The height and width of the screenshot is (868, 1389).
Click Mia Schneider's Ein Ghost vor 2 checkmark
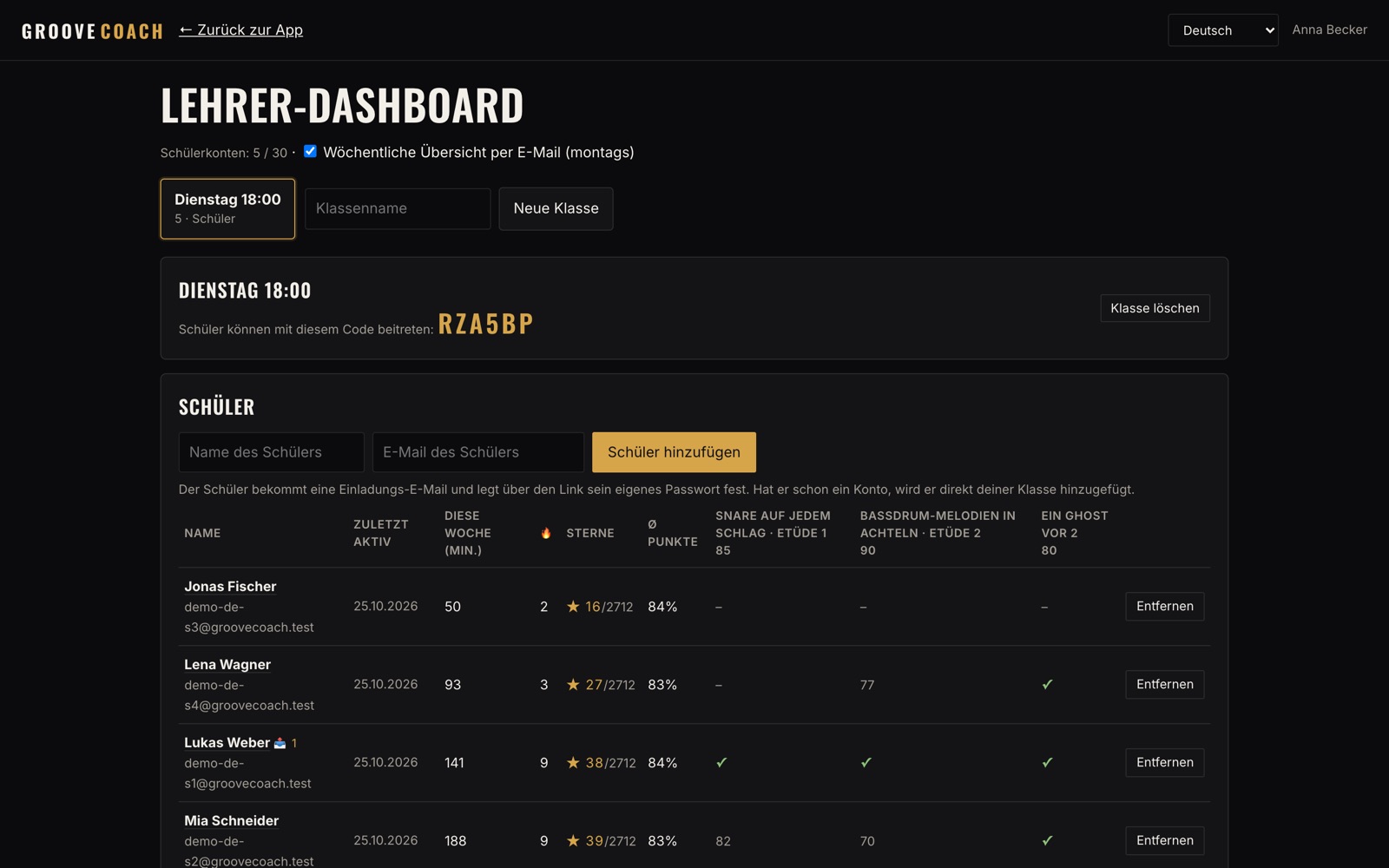pyautogui.click(x=1047, y=841)
